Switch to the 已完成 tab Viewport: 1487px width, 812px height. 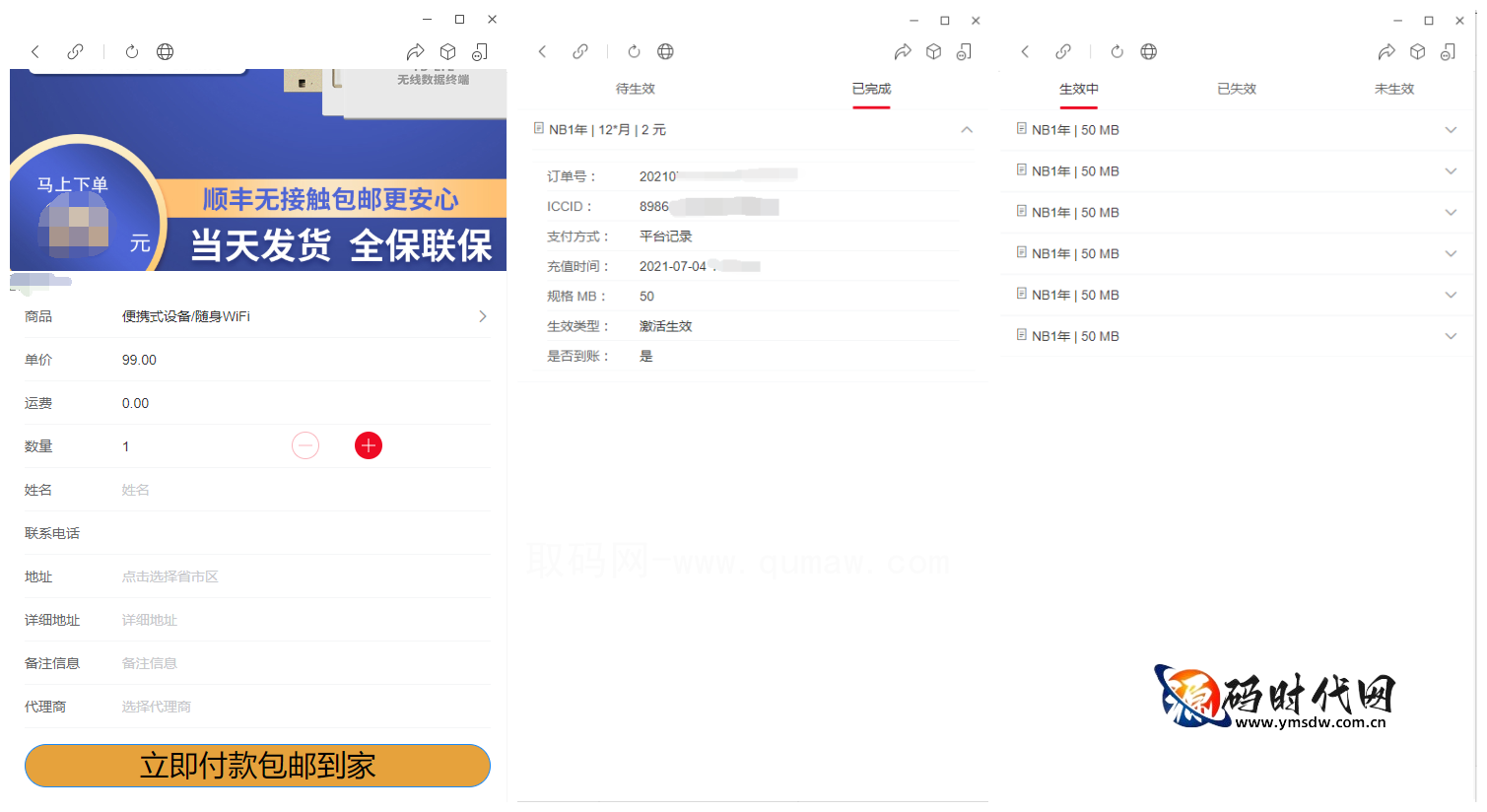(871, 89)
